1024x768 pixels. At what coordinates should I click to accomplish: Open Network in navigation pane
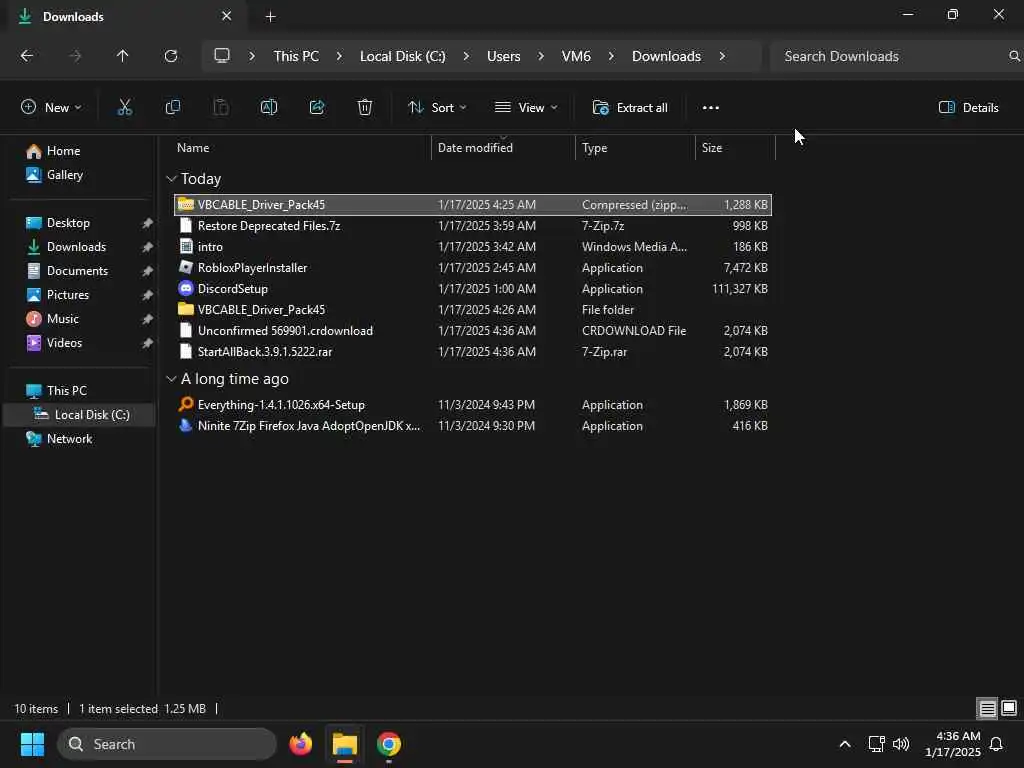pyautogui.click(x=69, y=439)
